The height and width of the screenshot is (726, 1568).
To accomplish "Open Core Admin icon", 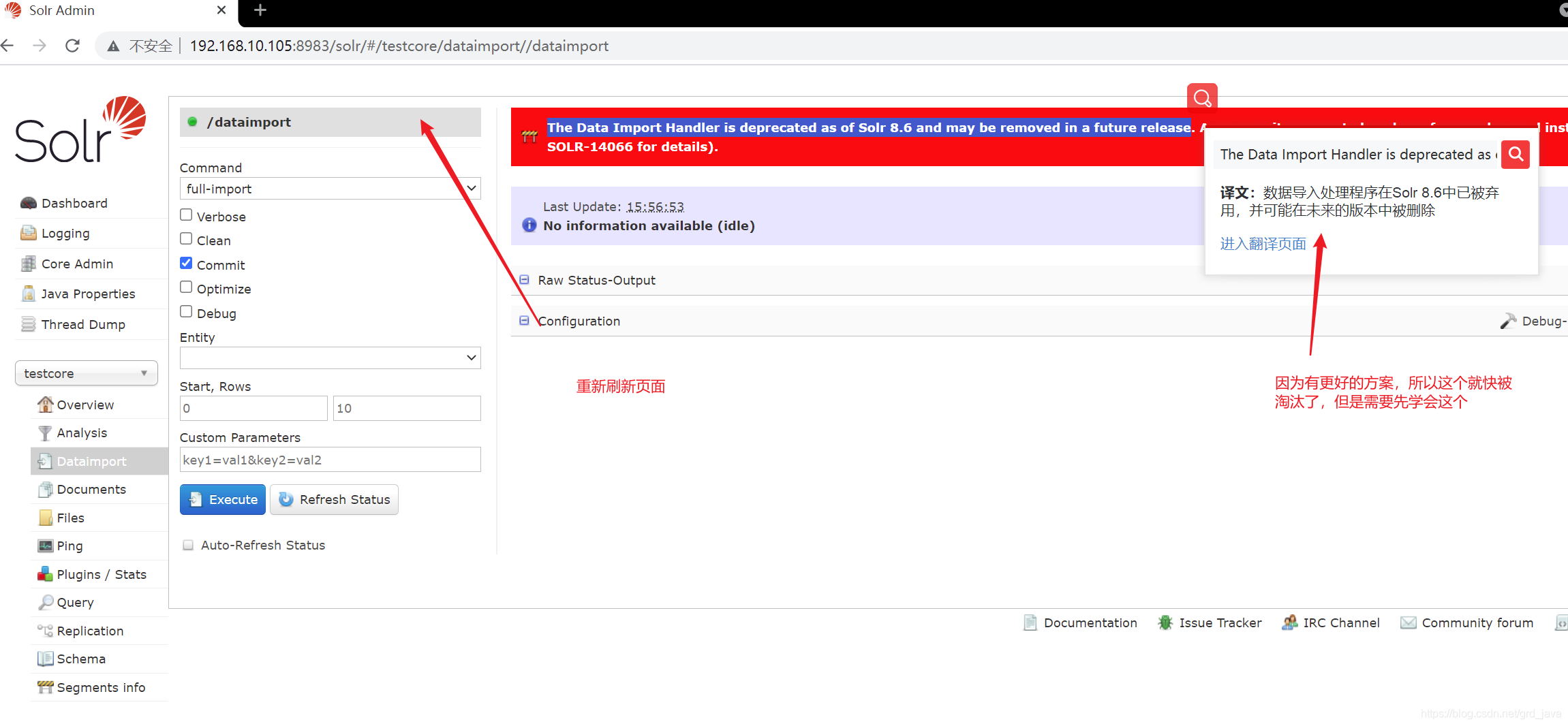I will 28,264.
